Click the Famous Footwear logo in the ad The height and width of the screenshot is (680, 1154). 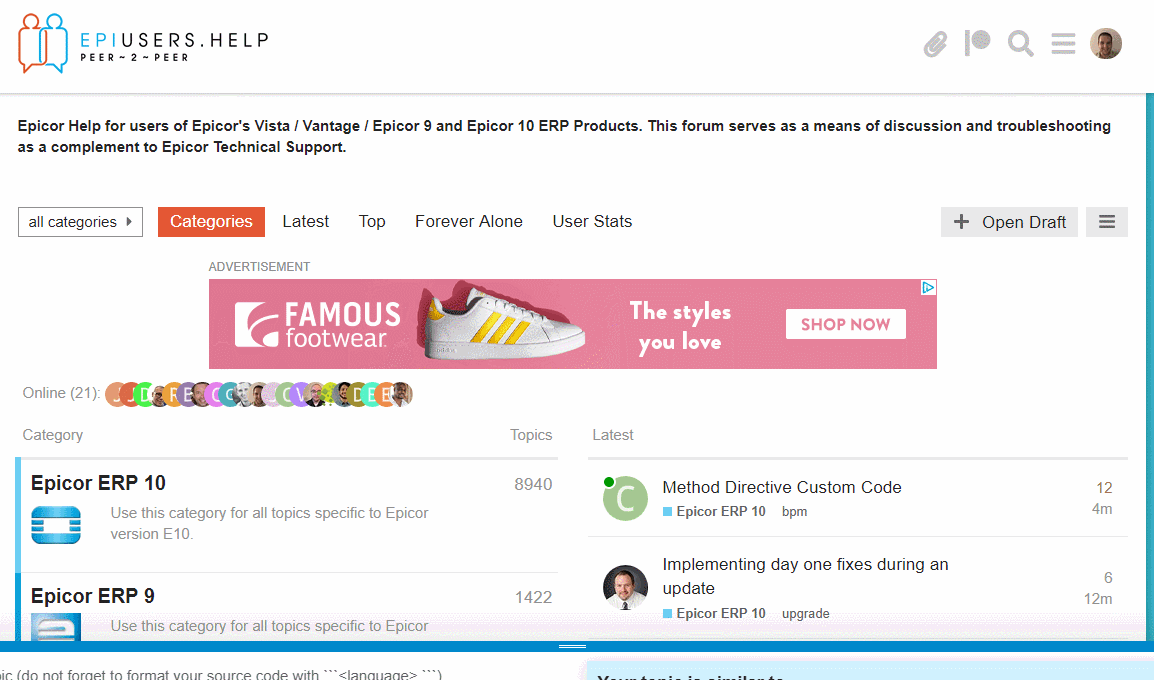click(x=317, y=324)
